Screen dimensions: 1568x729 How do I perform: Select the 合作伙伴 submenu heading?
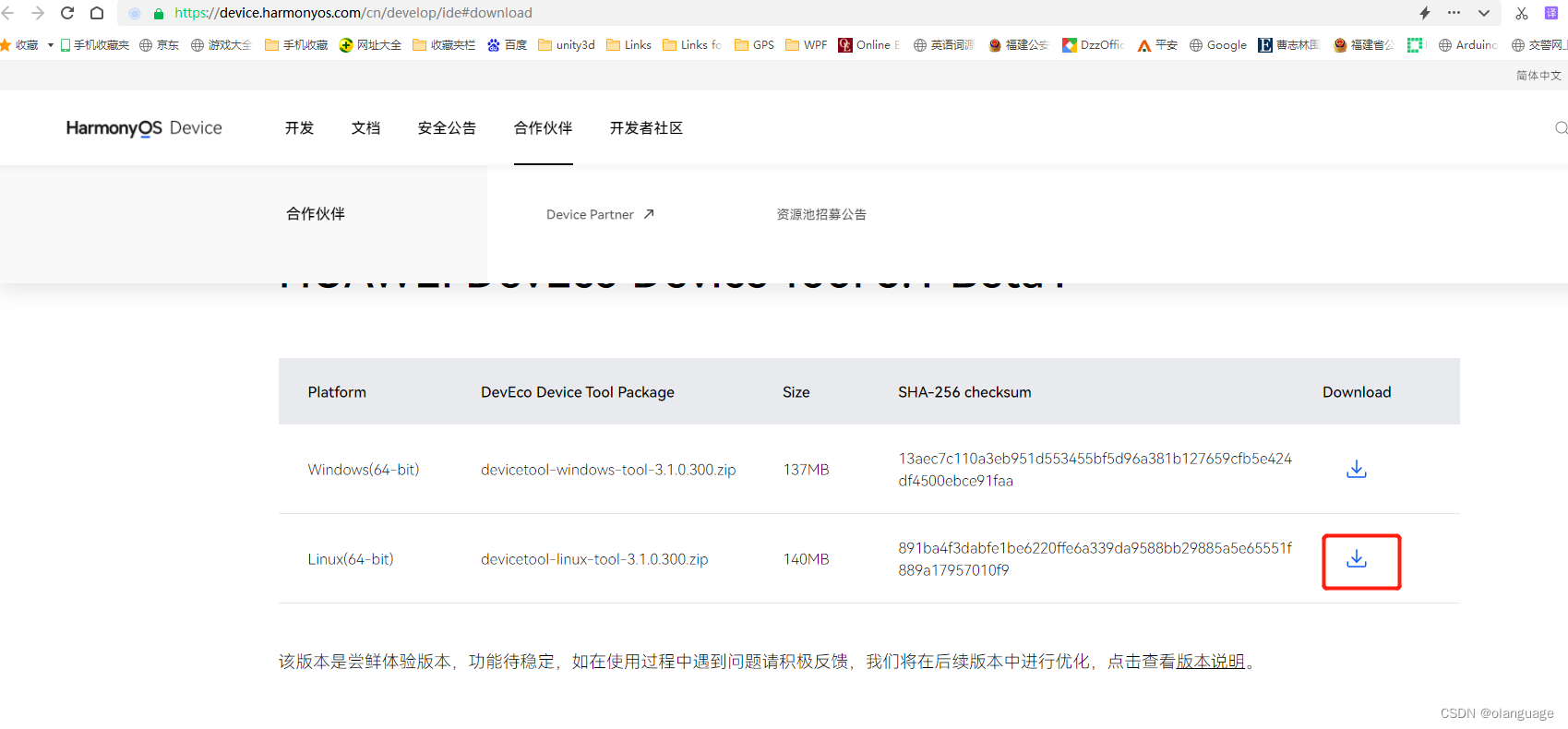(316, 214)
